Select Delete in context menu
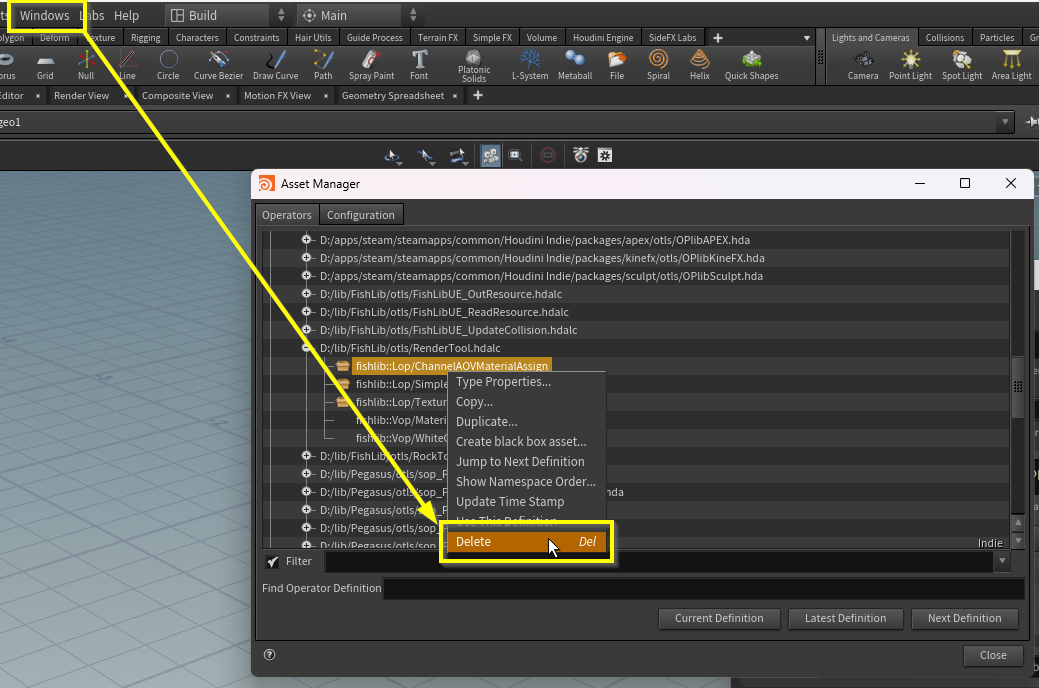Screen dimensions: 1039x688 tap(527, 542)
